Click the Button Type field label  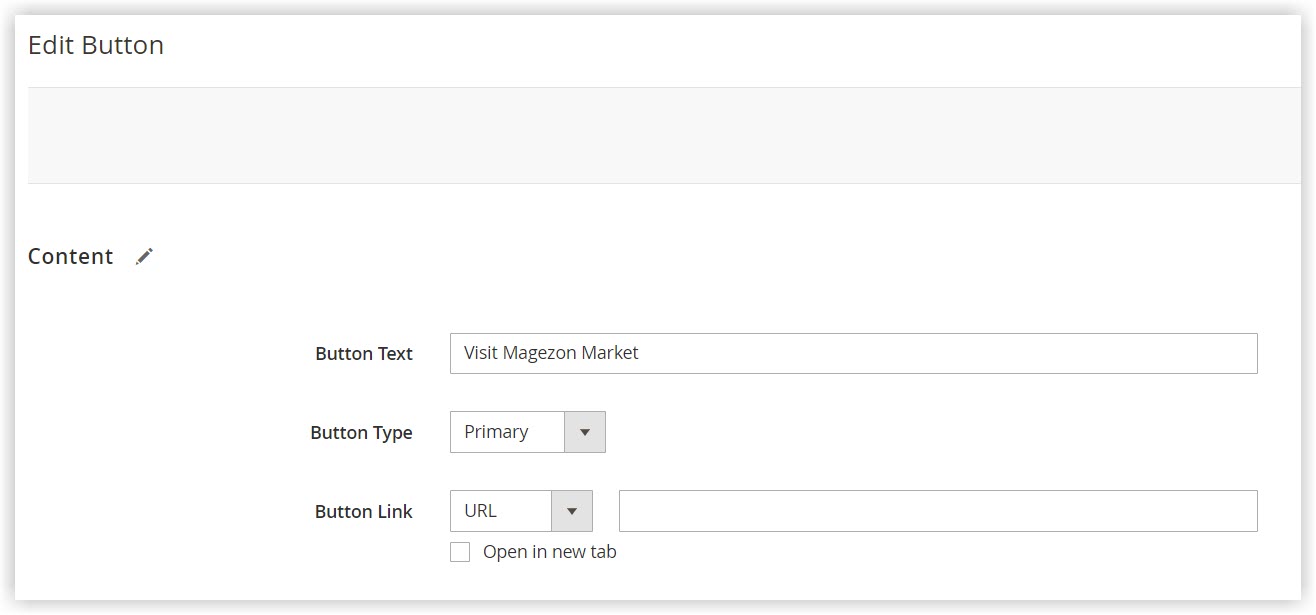pos(362,432)
